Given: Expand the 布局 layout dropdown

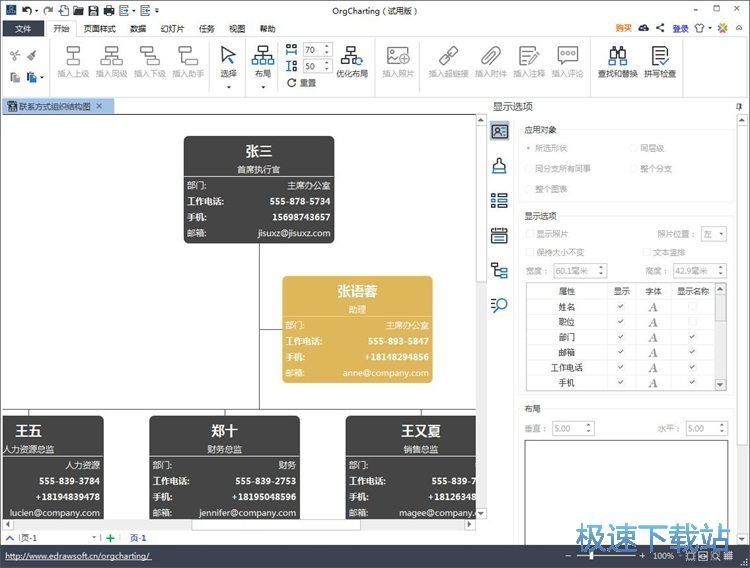Looking at the screenshot, I should click(262, 88).
